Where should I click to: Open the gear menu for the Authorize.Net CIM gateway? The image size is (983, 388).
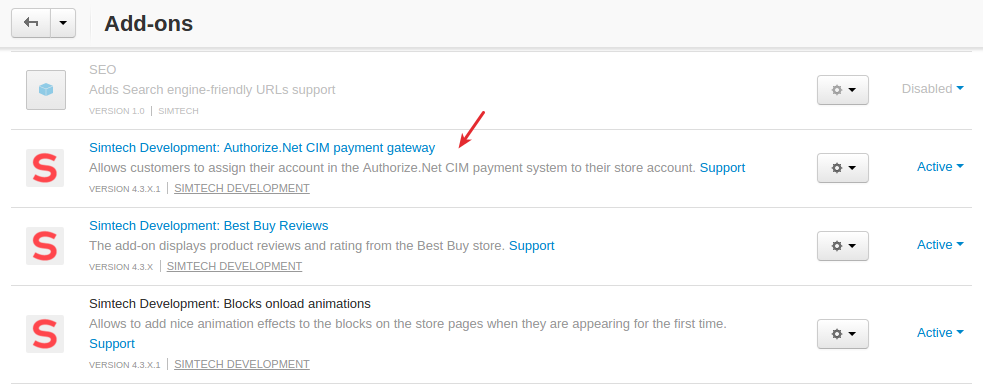point(843,168)
